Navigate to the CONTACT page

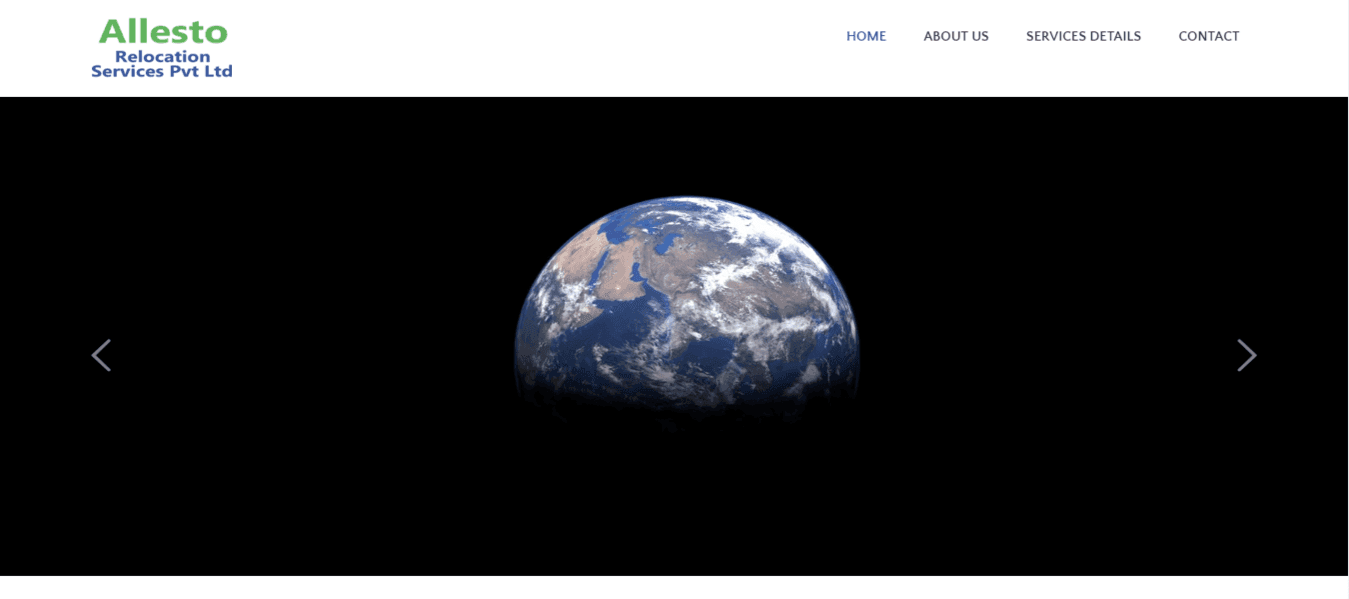click(x=1209, y=36)
